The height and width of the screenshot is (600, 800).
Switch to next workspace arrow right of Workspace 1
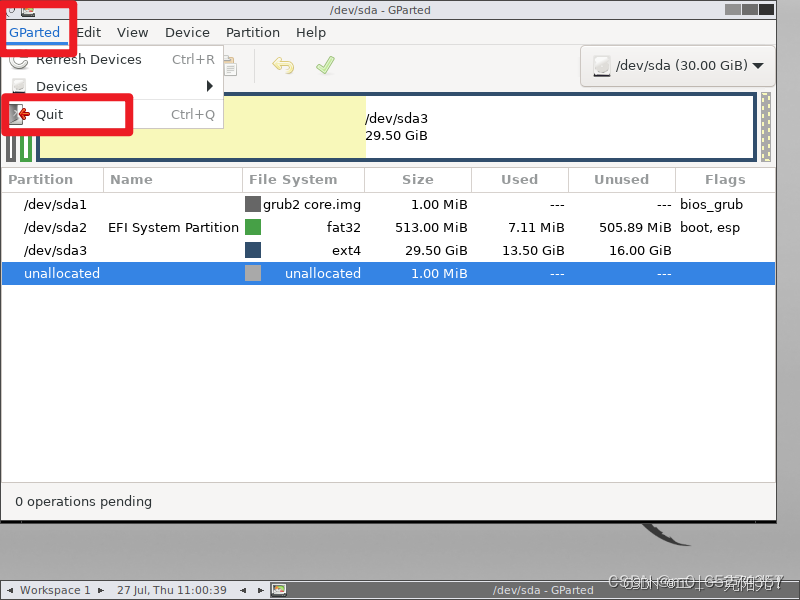(x=101, y=590)
